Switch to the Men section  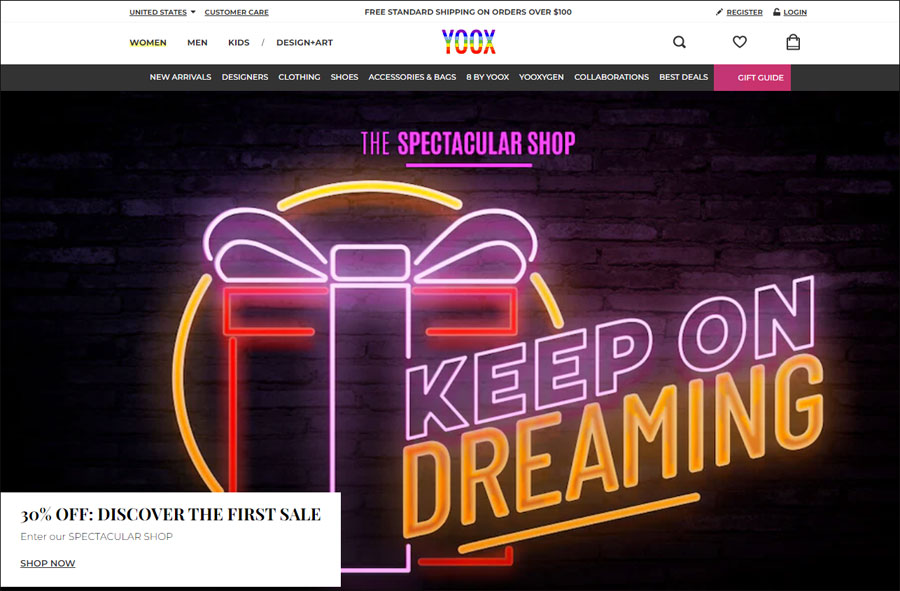point(197,42)
